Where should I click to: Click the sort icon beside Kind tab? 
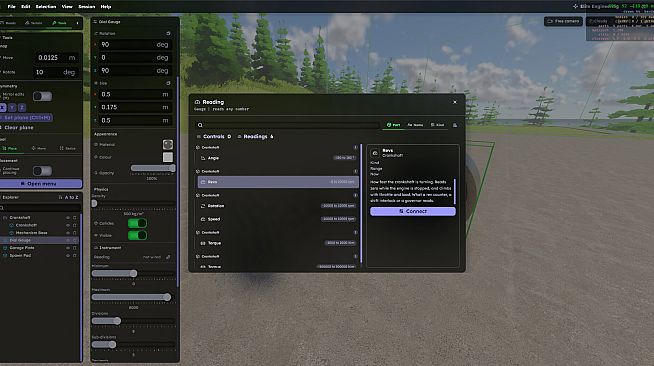455,125
